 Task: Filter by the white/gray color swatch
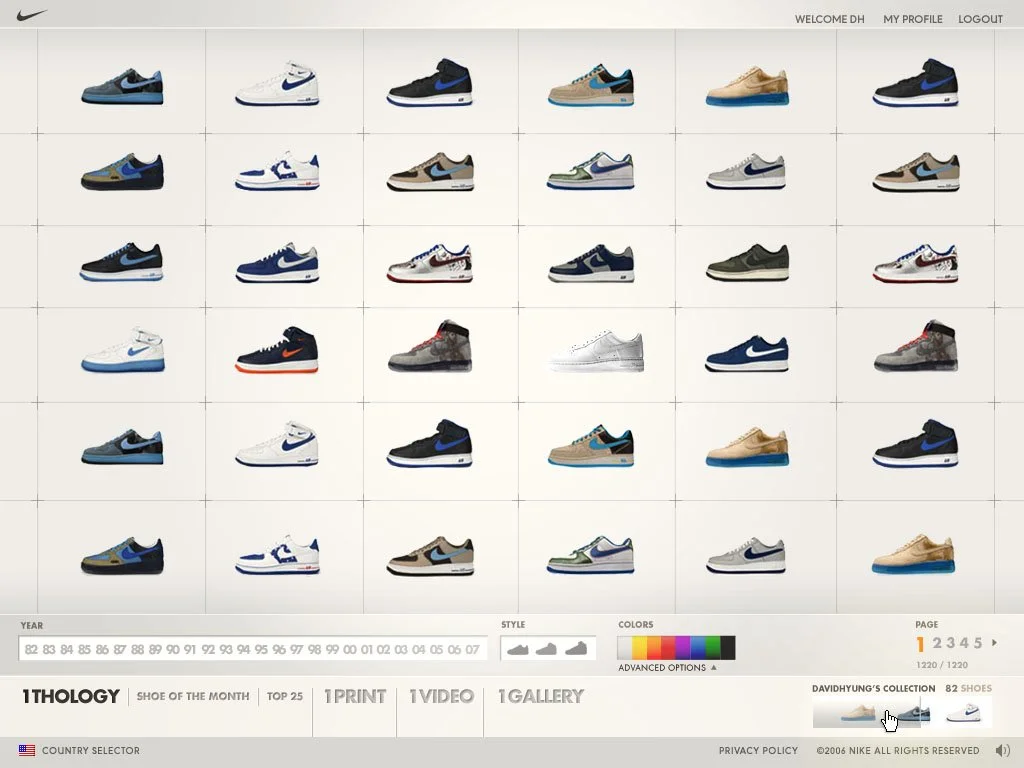(x=625, y=648)
